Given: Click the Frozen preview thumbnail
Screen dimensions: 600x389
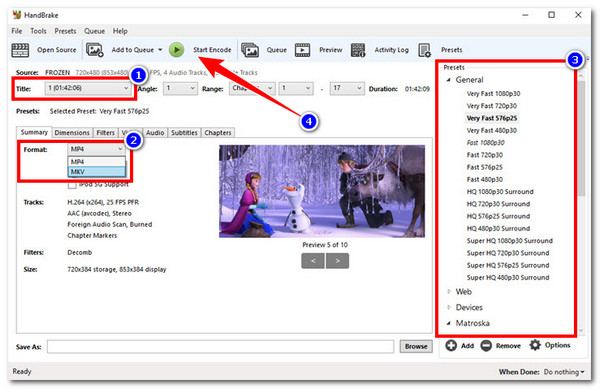Looking at the screenshot, I should click(x=322, y=191).
